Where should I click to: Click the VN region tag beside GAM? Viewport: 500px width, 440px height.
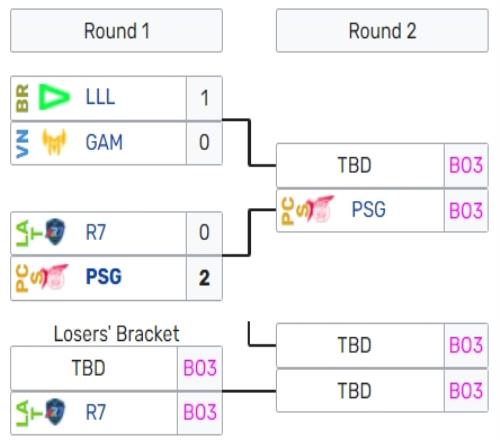[x=22, y=143]
